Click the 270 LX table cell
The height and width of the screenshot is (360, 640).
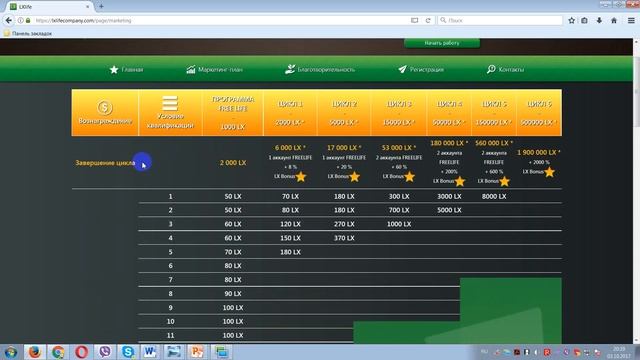pos(344,224)
